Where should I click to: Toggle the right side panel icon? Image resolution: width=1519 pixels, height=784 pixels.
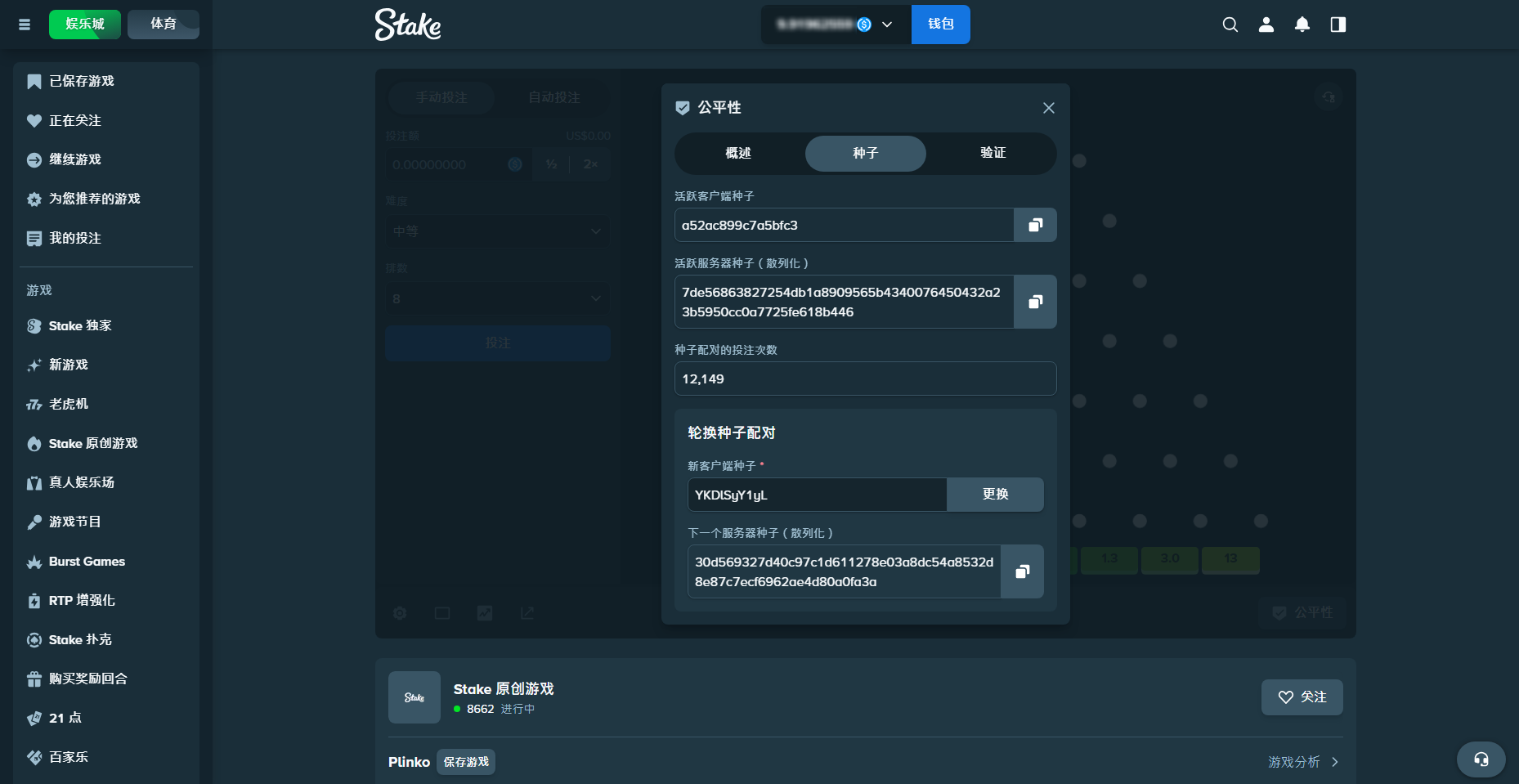pyautogui.click(x=1338, y=25)
